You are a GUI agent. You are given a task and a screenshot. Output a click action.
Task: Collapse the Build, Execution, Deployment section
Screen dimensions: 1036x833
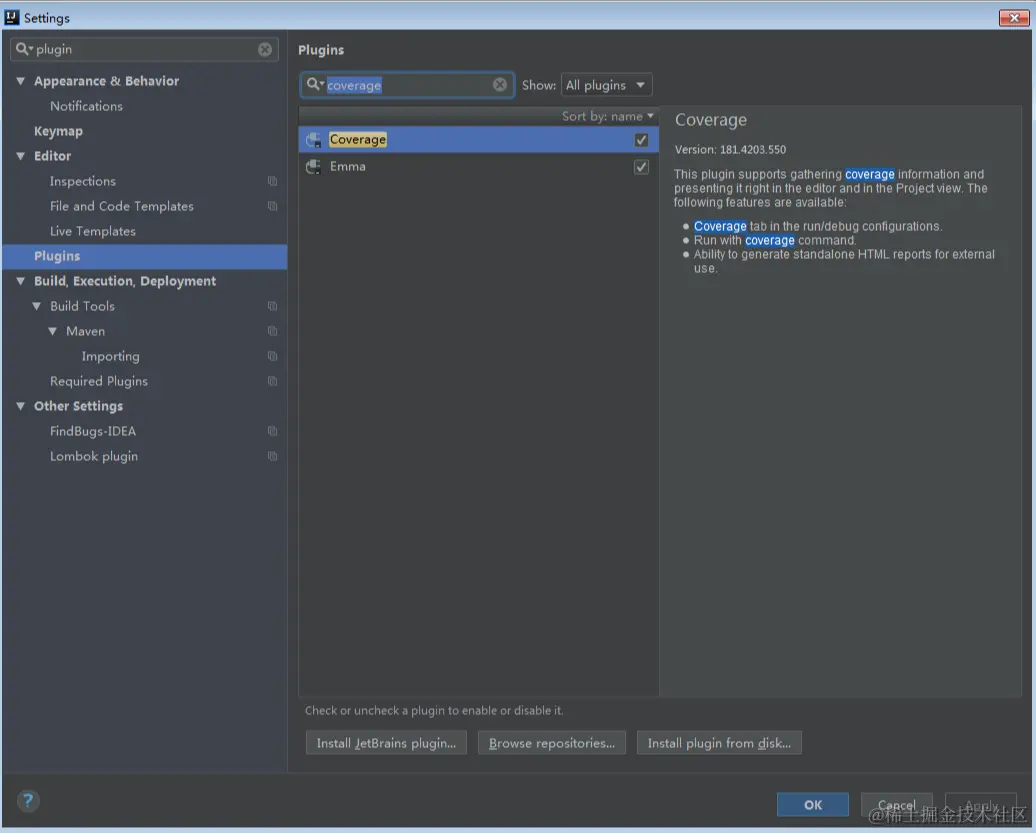tap(20, 281)
